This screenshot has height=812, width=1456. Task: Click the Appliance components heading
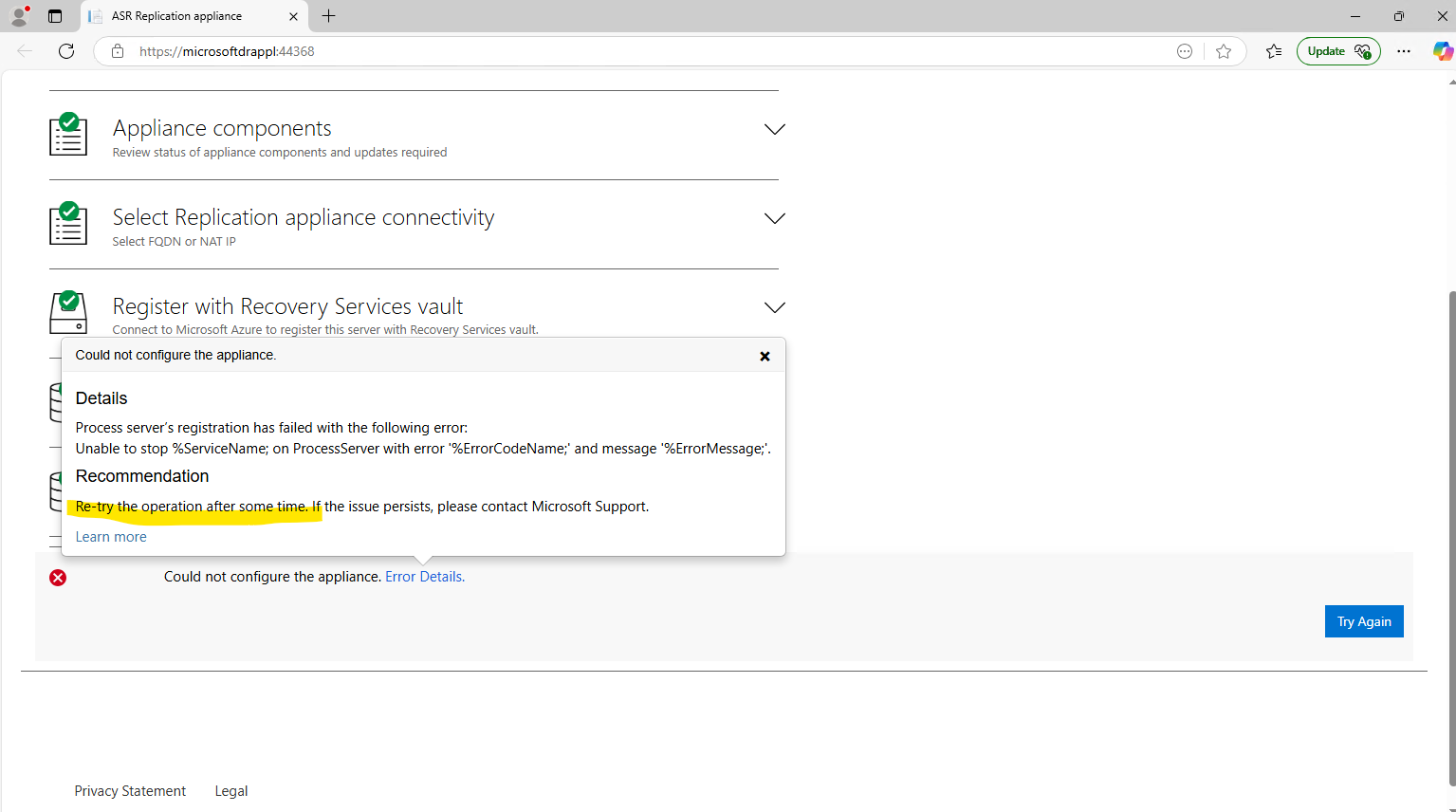click(x=222, y=128)
